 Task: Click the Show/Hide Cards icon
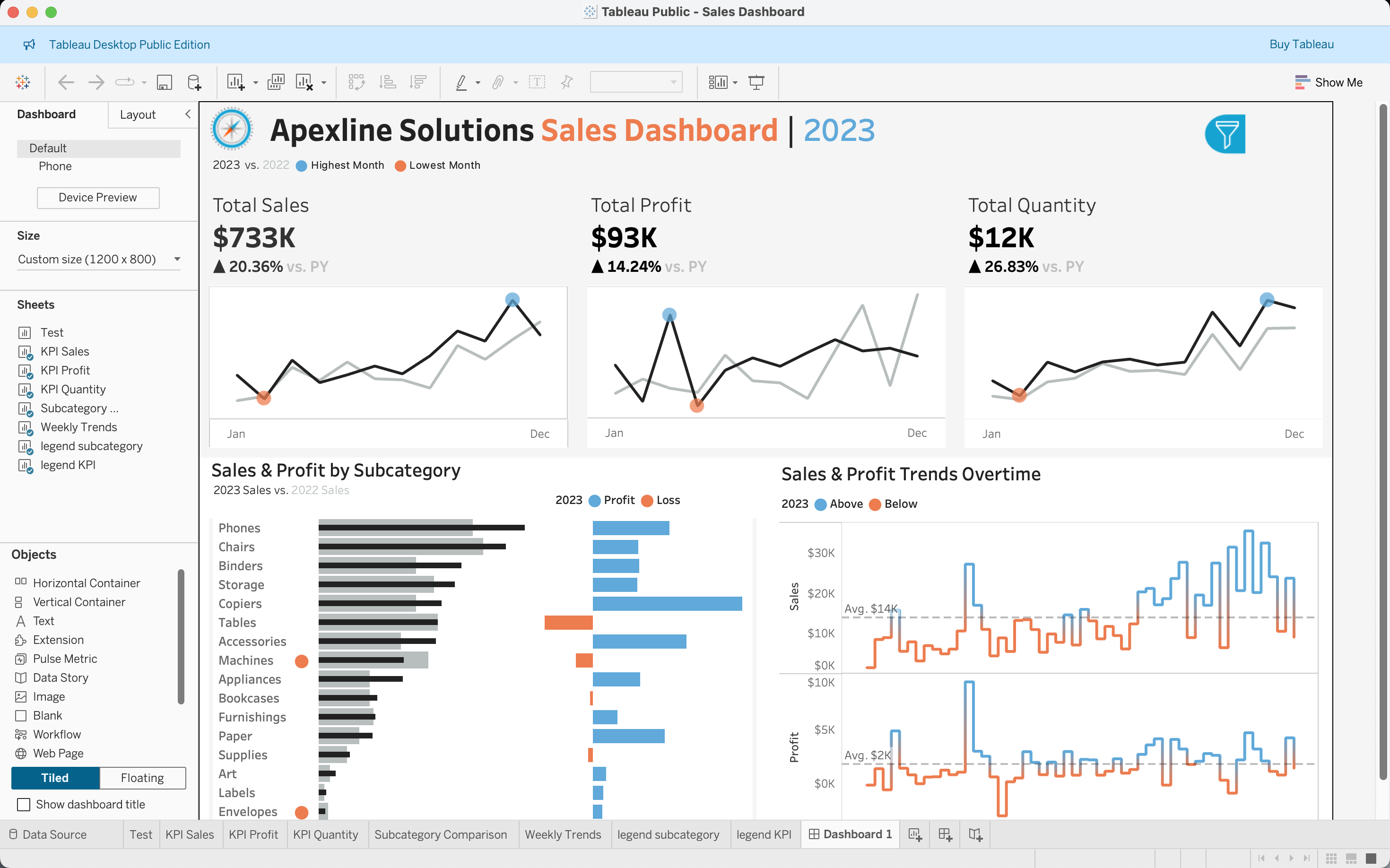point(718,82)
